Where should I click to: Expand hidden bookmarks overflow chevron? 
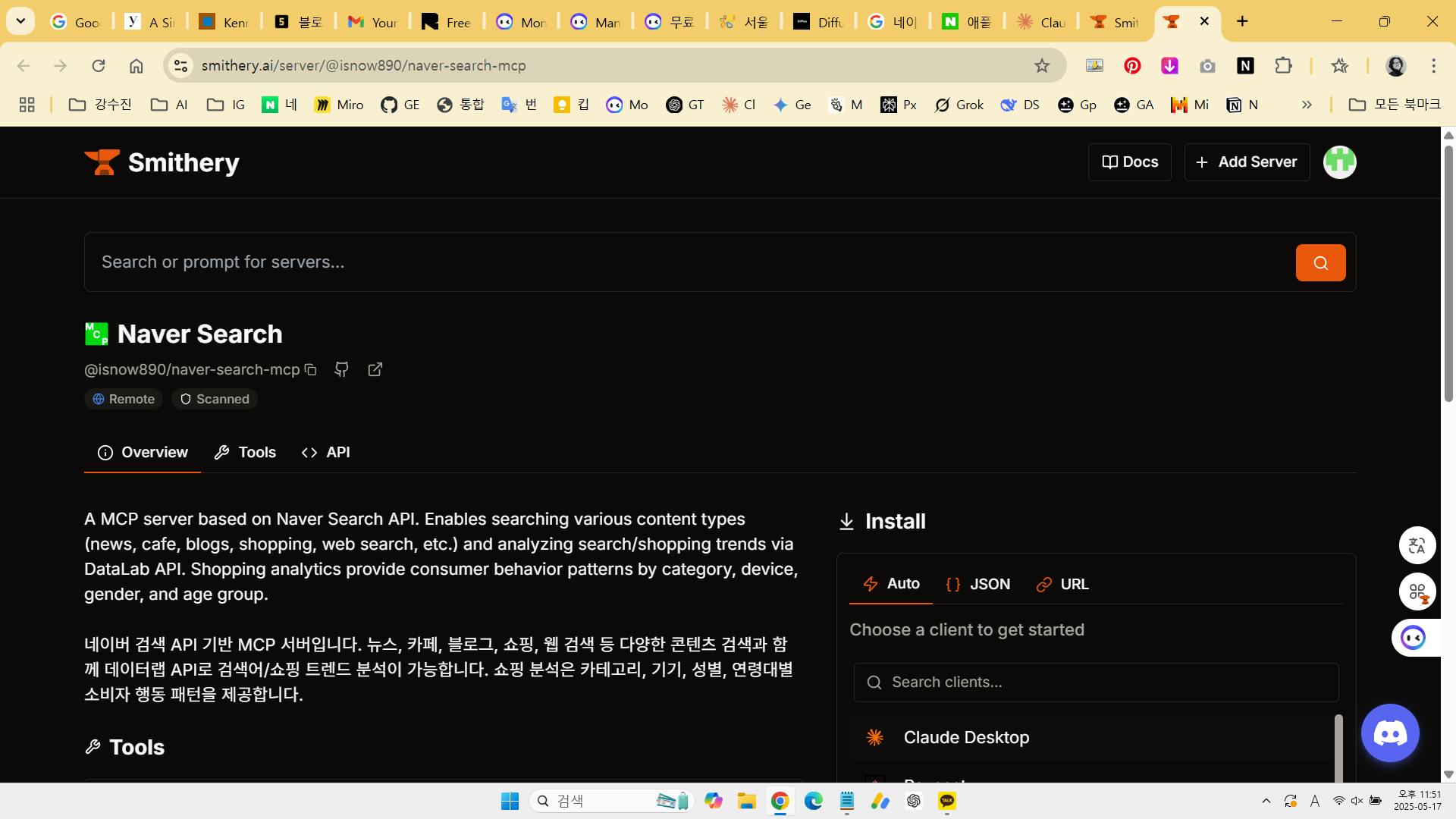tap(1307, 105)
